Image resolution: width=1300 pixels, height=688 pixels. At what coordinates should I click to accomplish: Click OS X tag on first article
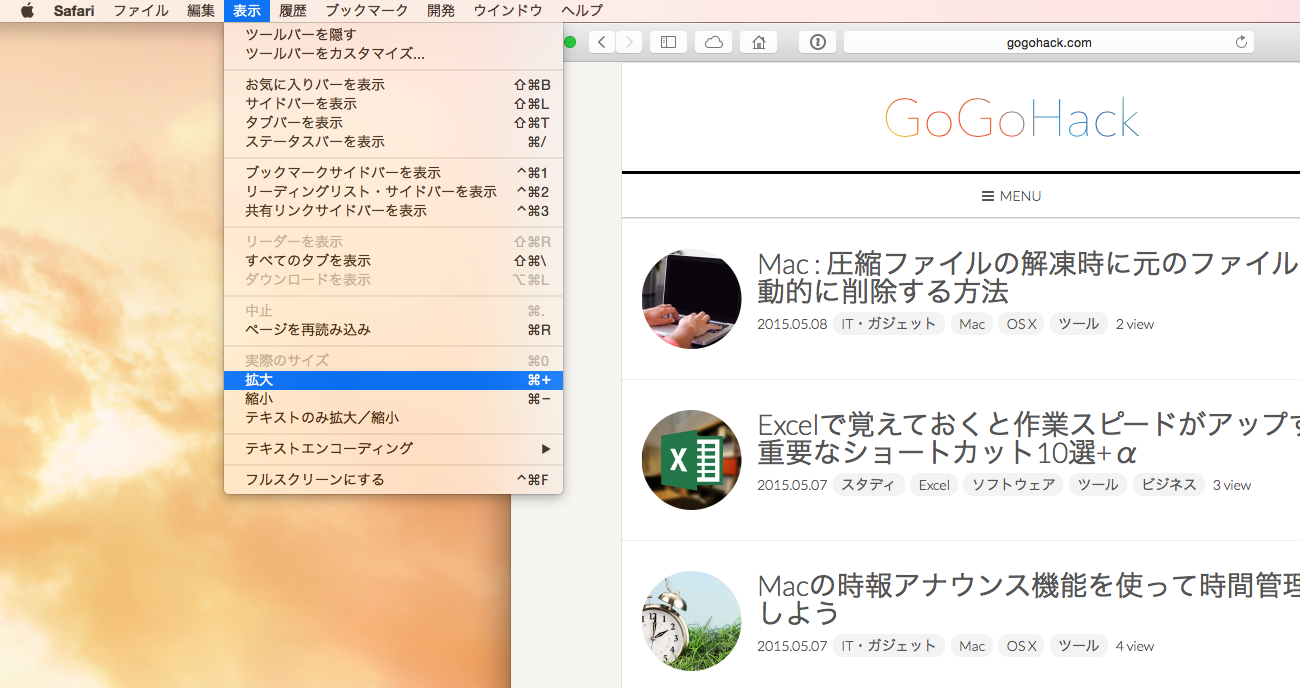1021,324
